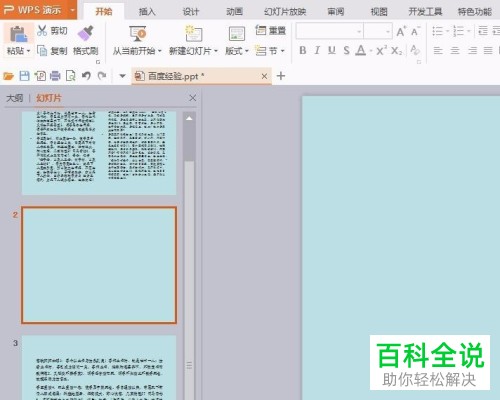Open the WPS 演示 application menu arrow
The height and width of the screenshot is (400, 500).
[72, 10]
